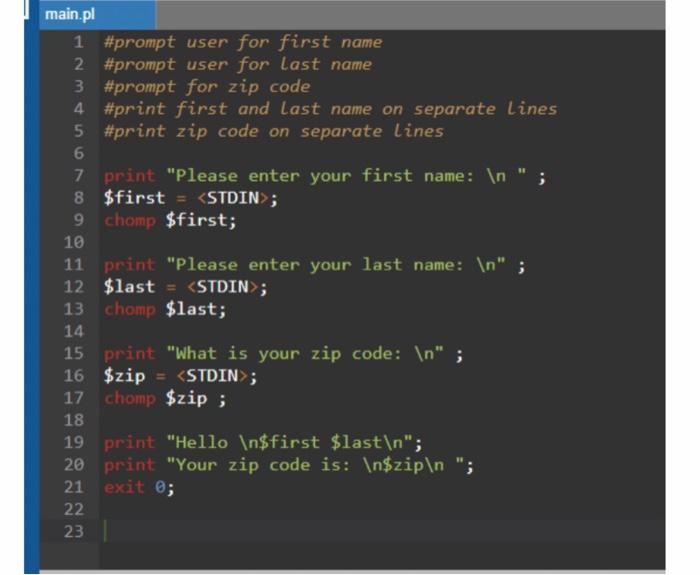Screen dimensions: 700x575
Task: Click comment '#prompt user for first name'
Action: (243, 42)
